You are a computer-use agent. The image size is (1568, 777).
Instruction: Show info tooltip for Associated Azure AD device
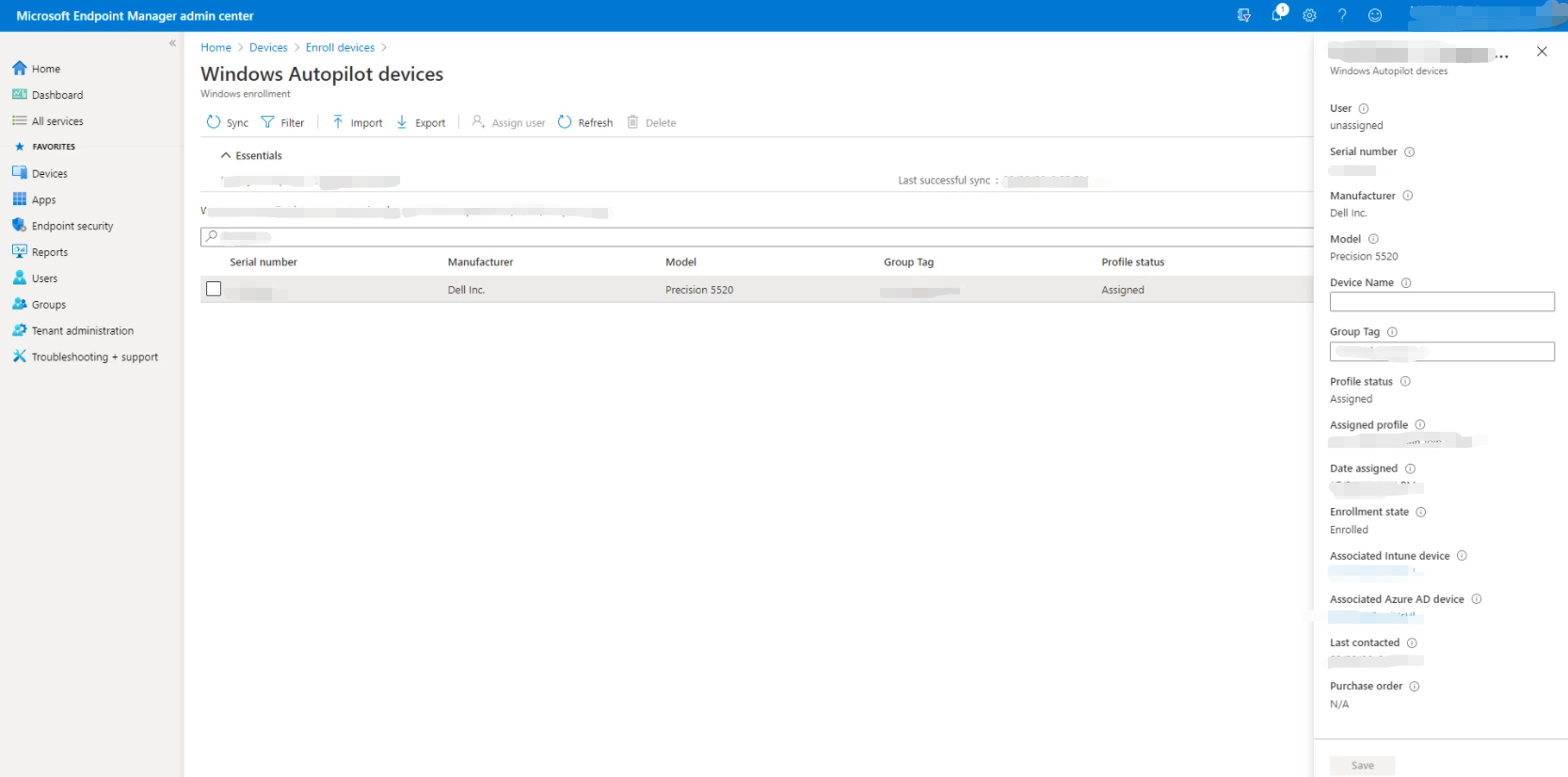1477,599
